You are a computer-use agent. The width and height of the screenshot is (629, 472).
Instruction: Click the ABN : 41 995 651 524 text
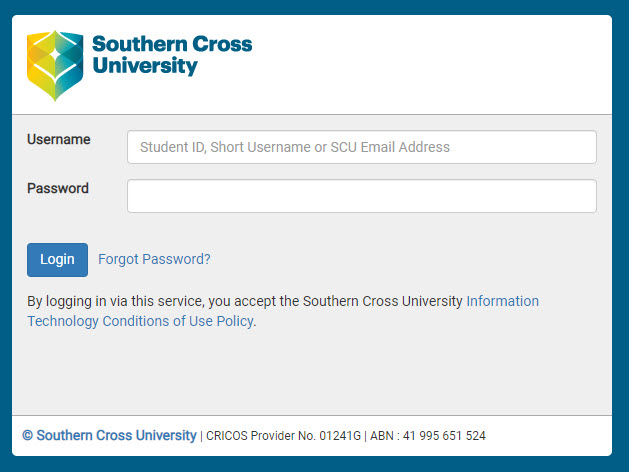pos(428,436)
